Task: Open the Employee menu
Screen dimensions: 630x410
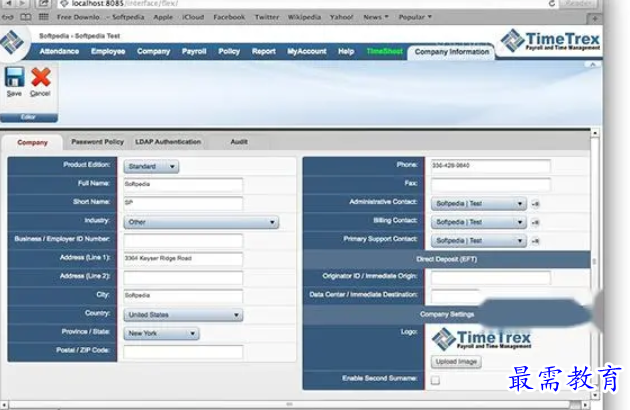Action: coord(108,51)
